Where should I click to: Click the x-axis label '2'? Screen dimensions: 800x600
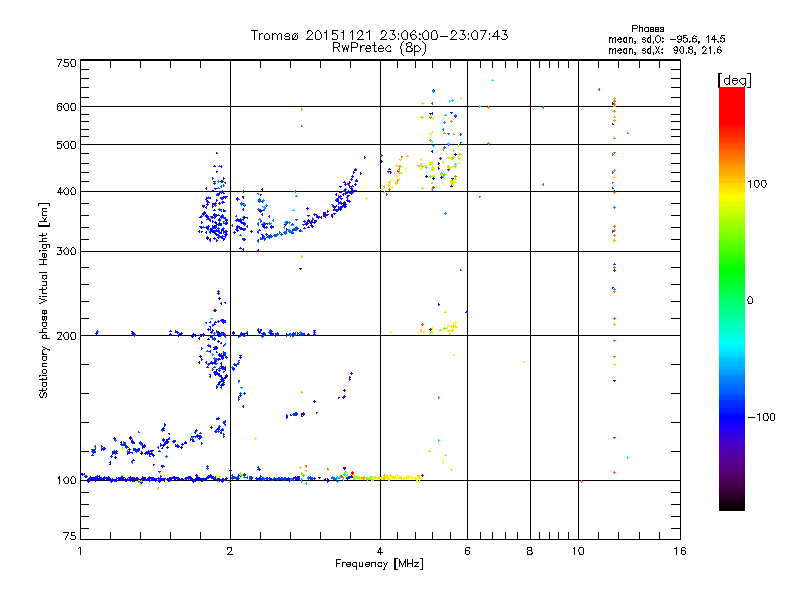[230, 552]
